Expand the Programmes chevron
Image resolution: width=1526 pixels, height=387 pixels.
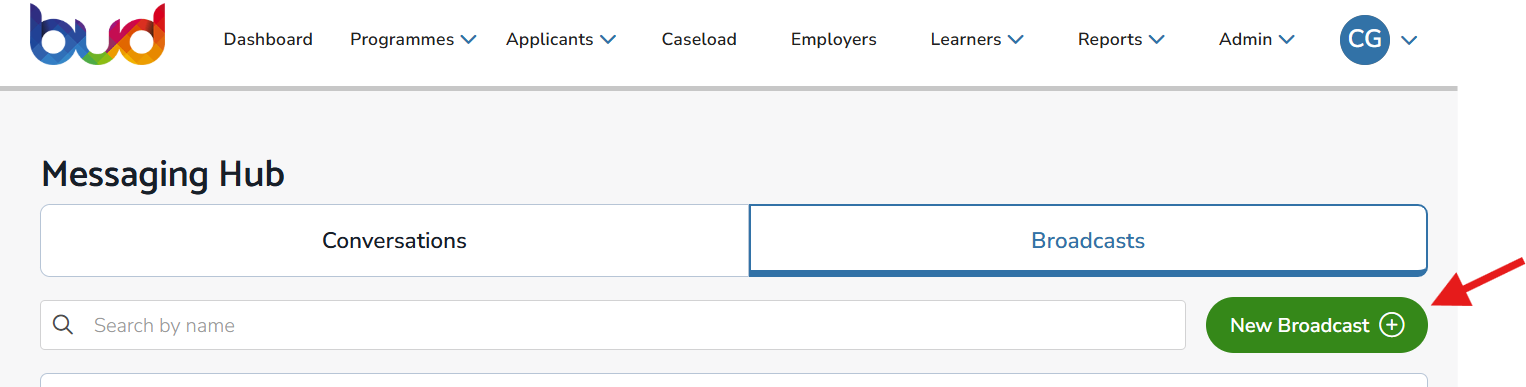469,40
